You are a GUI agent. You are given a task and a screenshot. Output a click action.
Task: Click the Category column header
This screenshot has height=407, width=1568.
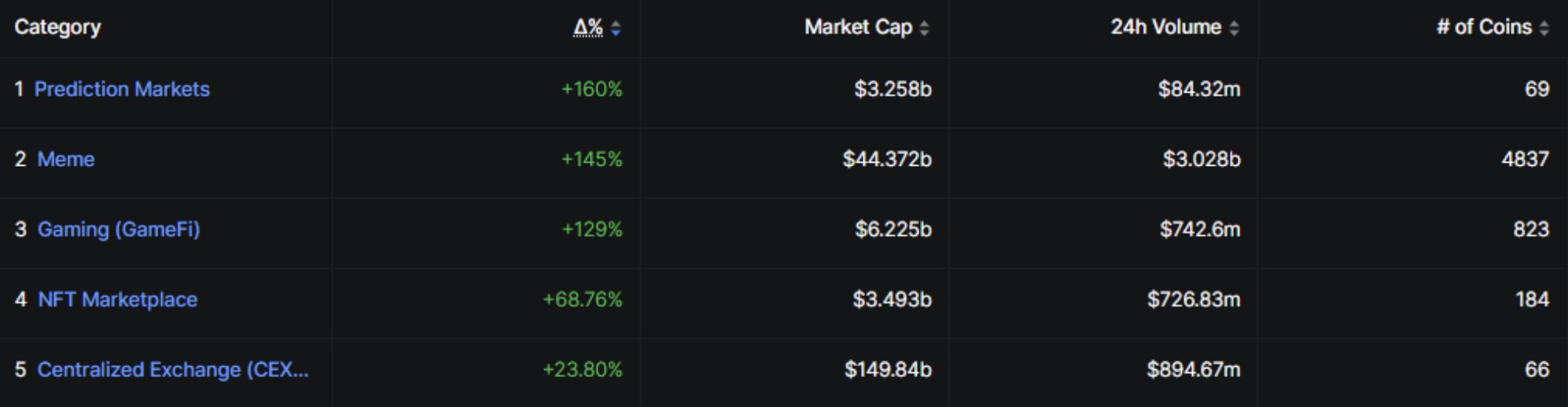pyautogui.click(x=57, y=27)
